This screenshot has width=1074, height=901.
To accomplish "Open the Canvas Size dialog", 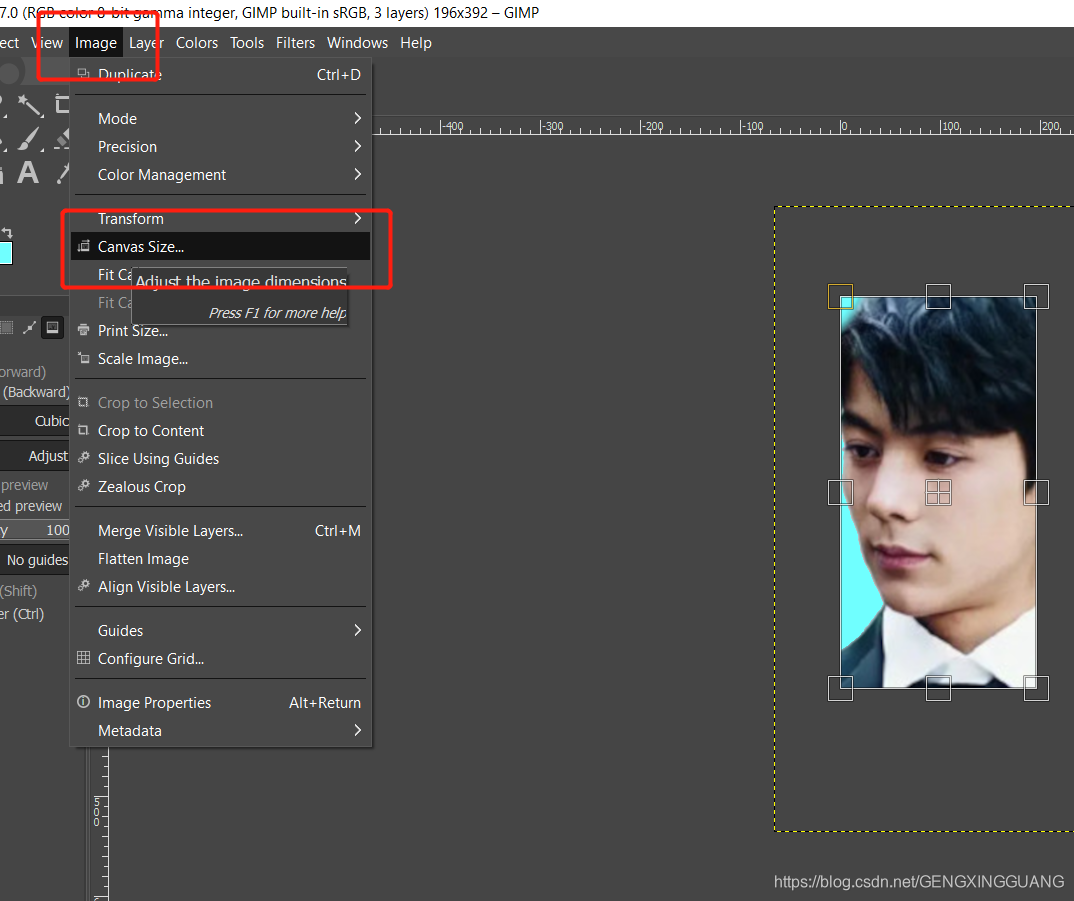I will point(221,247).
